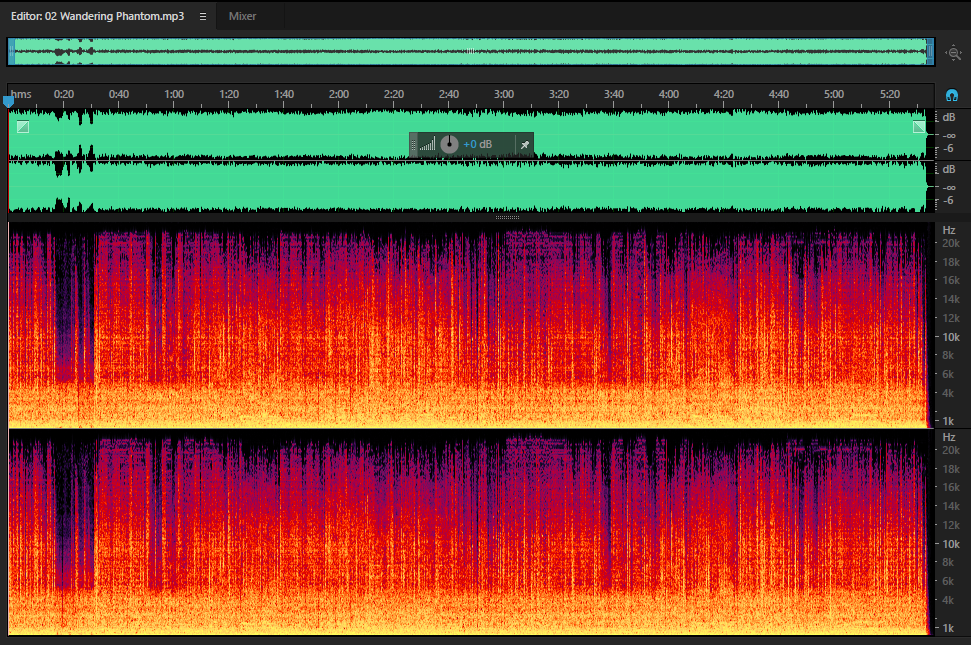Click the fade-in handle at waveform start
971x645 pixels.
point(23,127)
